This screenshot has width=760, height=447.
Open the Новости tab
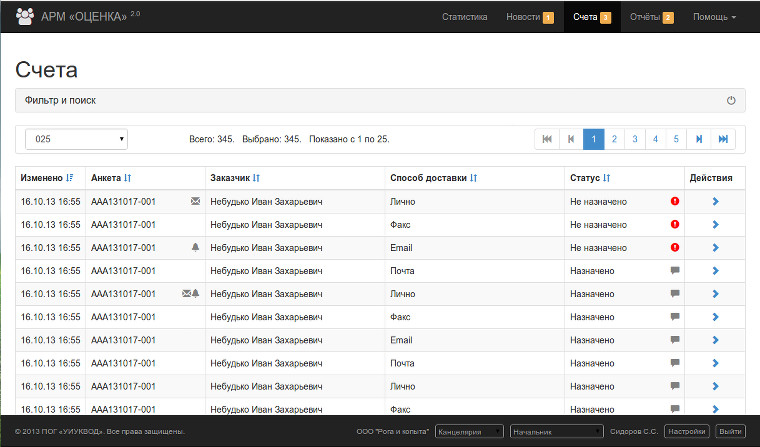point(529,17)
